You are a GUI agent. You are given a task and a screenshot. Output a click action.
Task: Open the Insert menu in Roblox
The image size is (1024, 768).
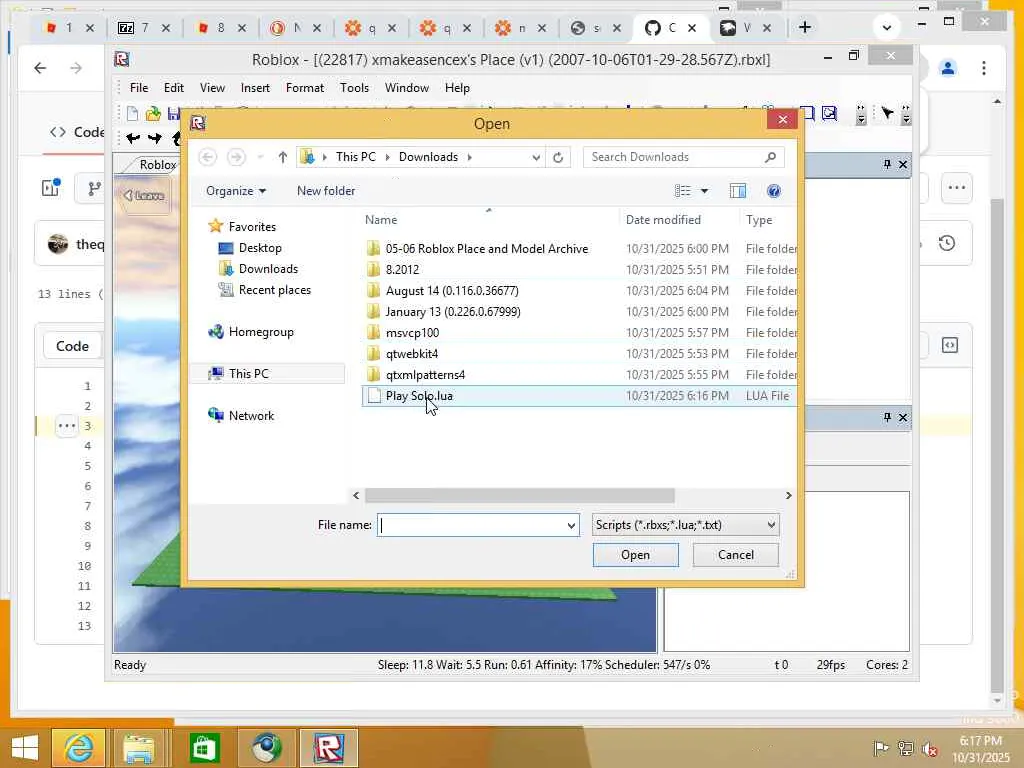point(255,88)
